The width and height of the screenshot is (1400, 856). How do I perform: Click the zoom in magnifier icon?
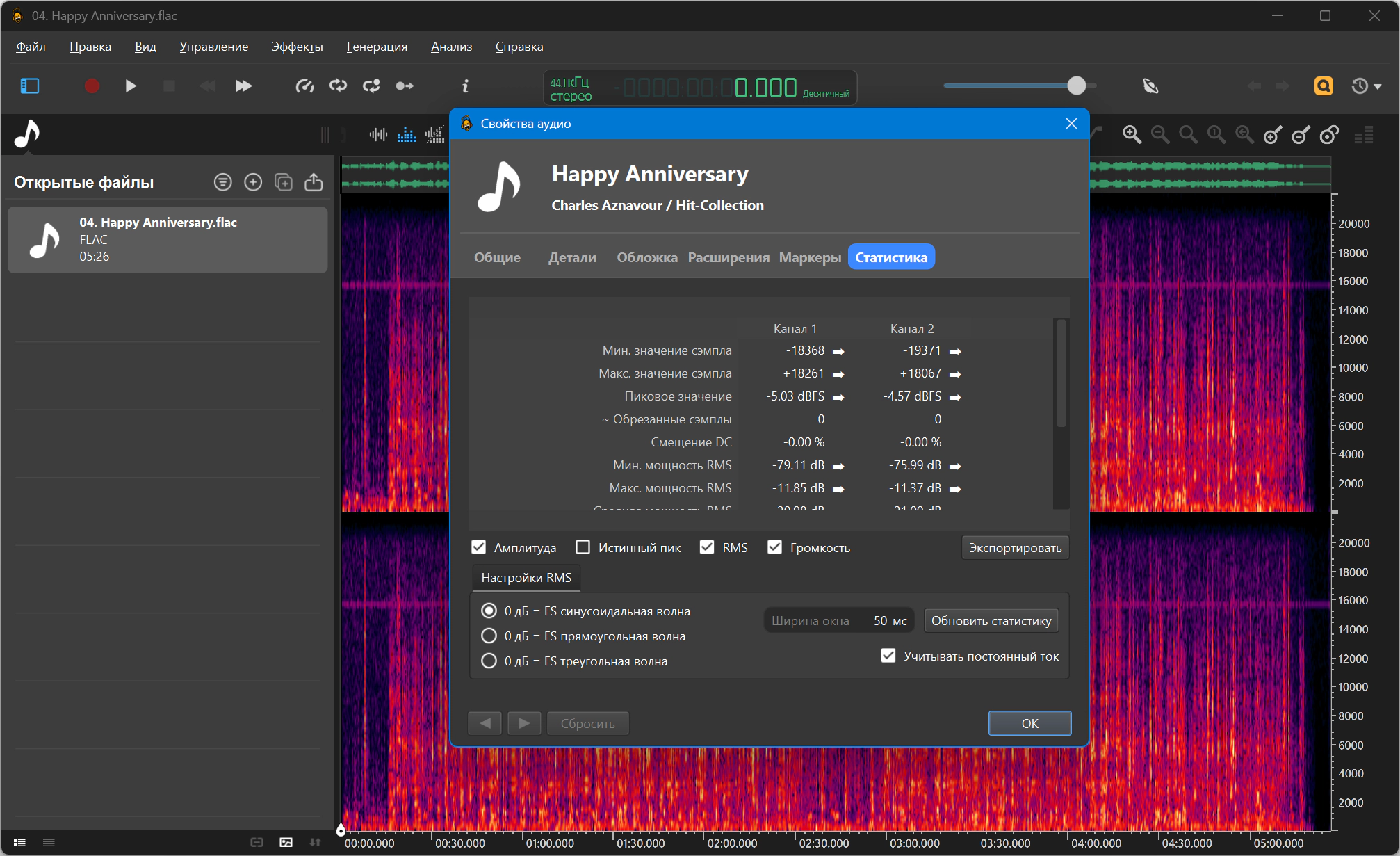[1132, 135]
